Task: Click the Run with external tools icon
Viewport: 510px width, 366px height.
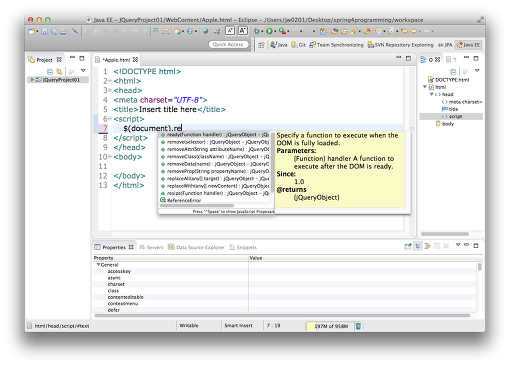Action: [x=282, y=31]
